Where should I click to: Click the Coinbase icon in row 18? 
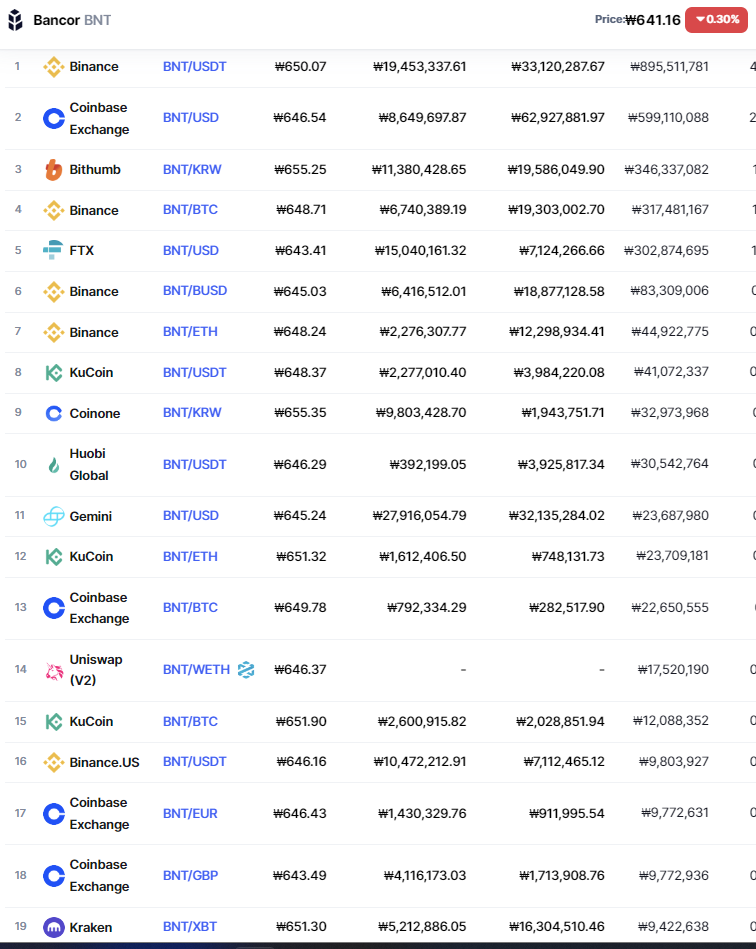pyautogui.click(x=54, y=876)
